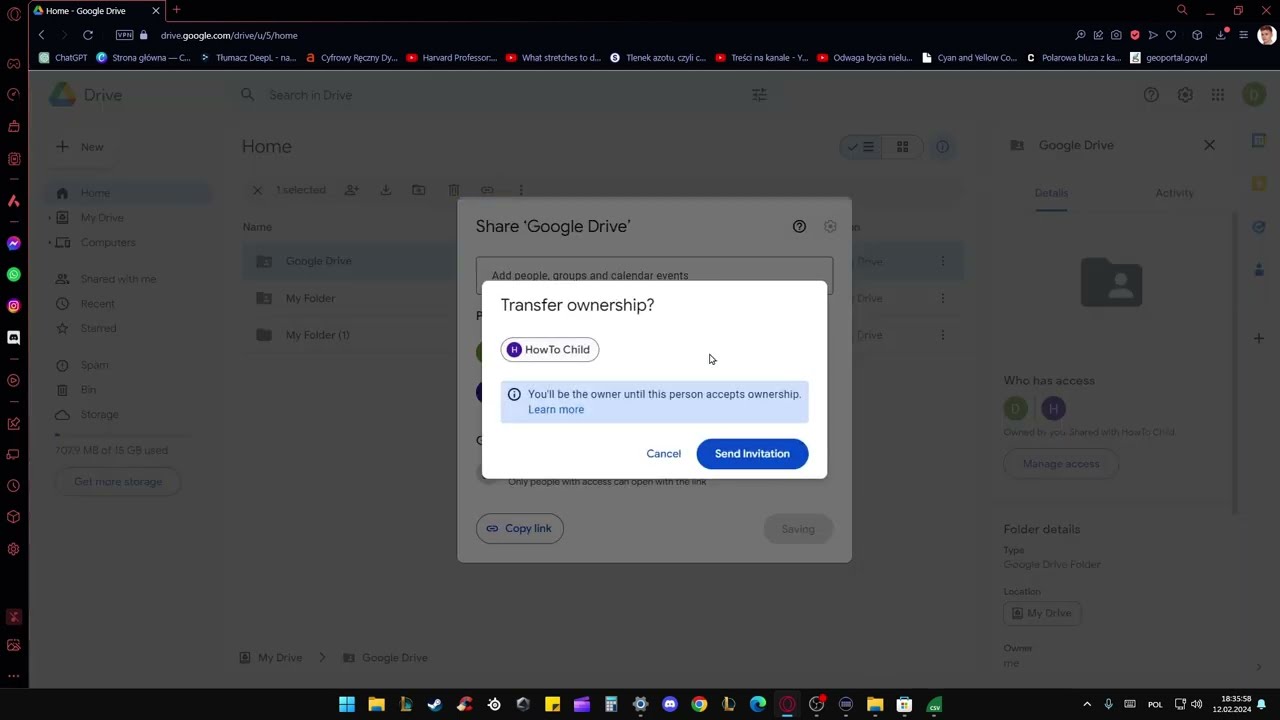
Task: Click the get link toolbar icon
Action: (x=487, y=190)
